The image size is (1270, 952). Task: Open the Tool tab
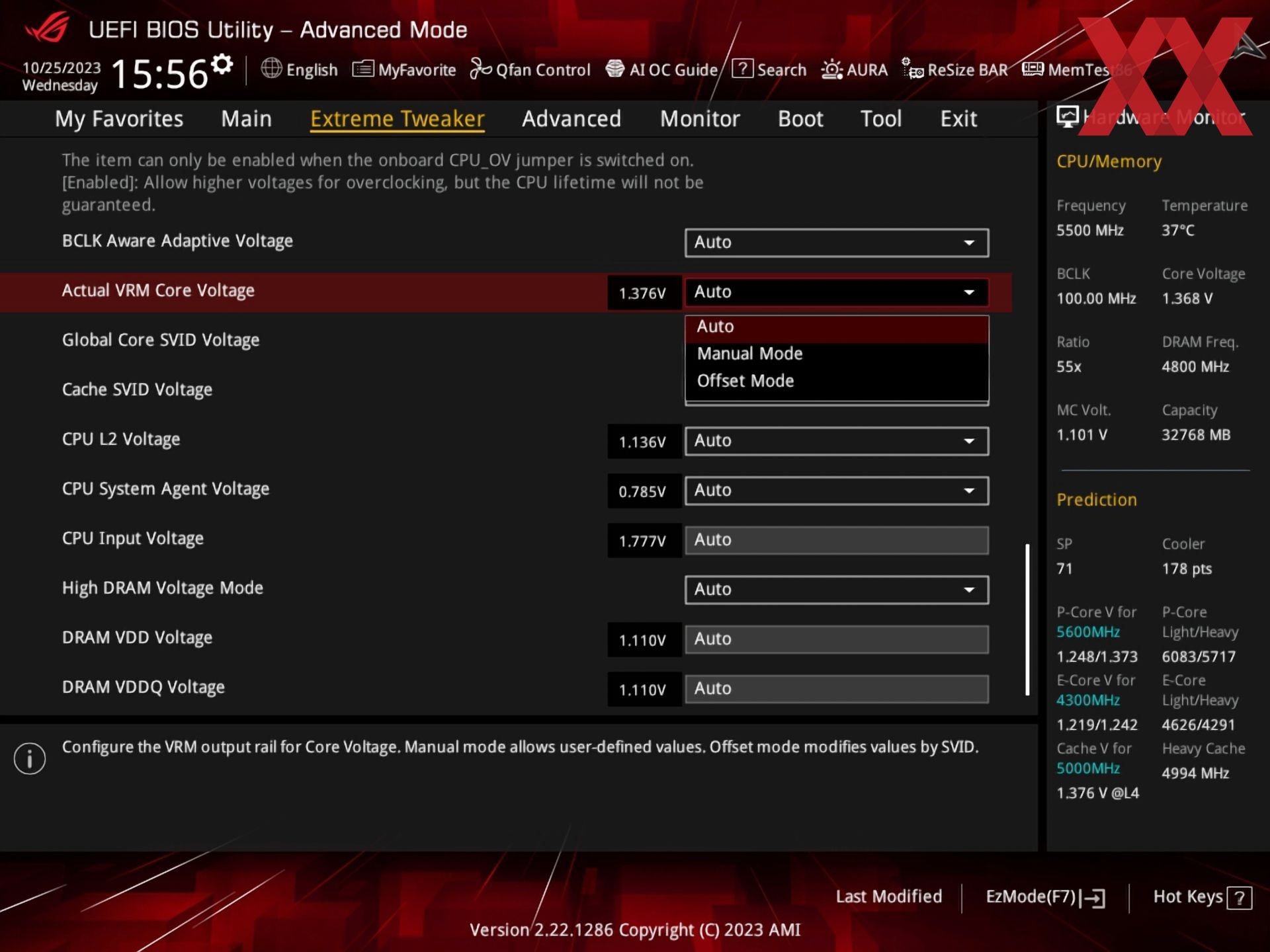tap(881, 119)
